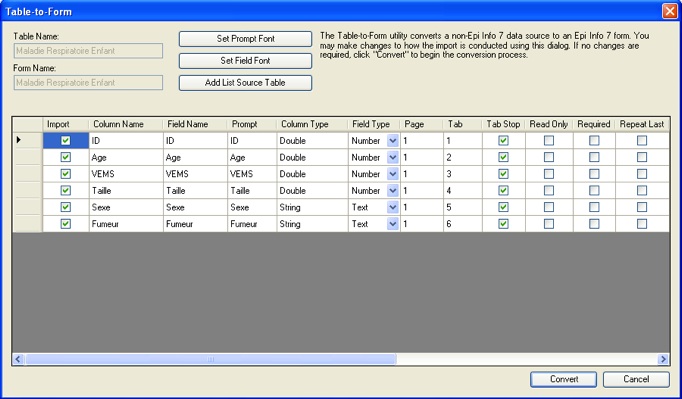The image size is (682, 399).
Task: Toggle Tab Stop for the VEMS row
Action: point(503,174)
